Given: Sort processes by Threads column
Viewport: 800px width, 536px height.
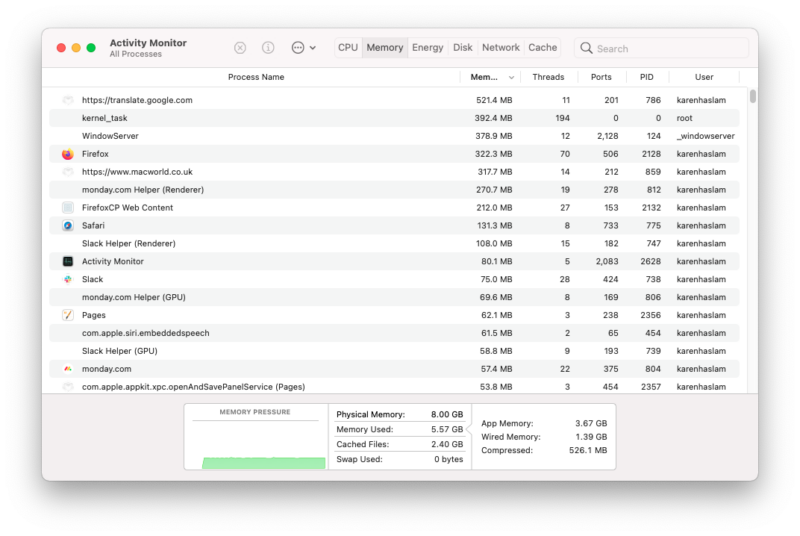Looking at the screenshot, I should pos(548,77).
